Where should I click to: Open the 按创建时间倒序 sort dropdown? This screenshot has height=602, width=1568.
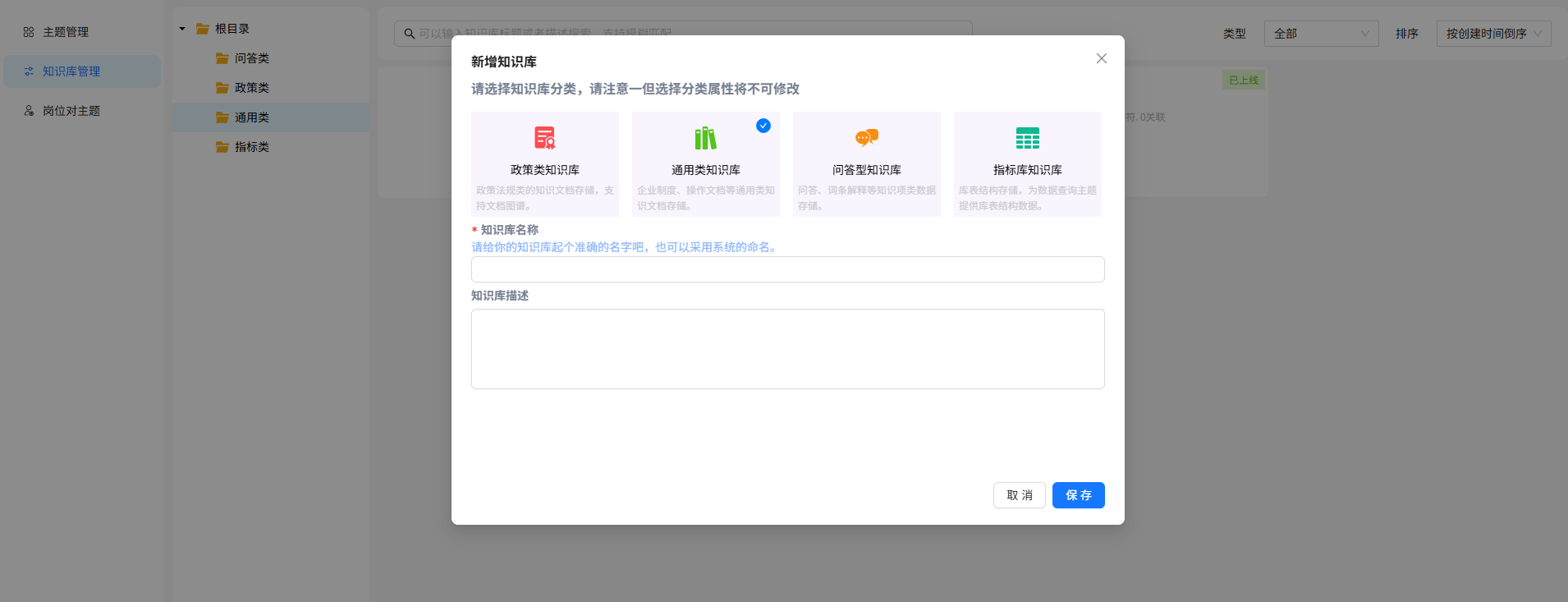(1492, 34)
